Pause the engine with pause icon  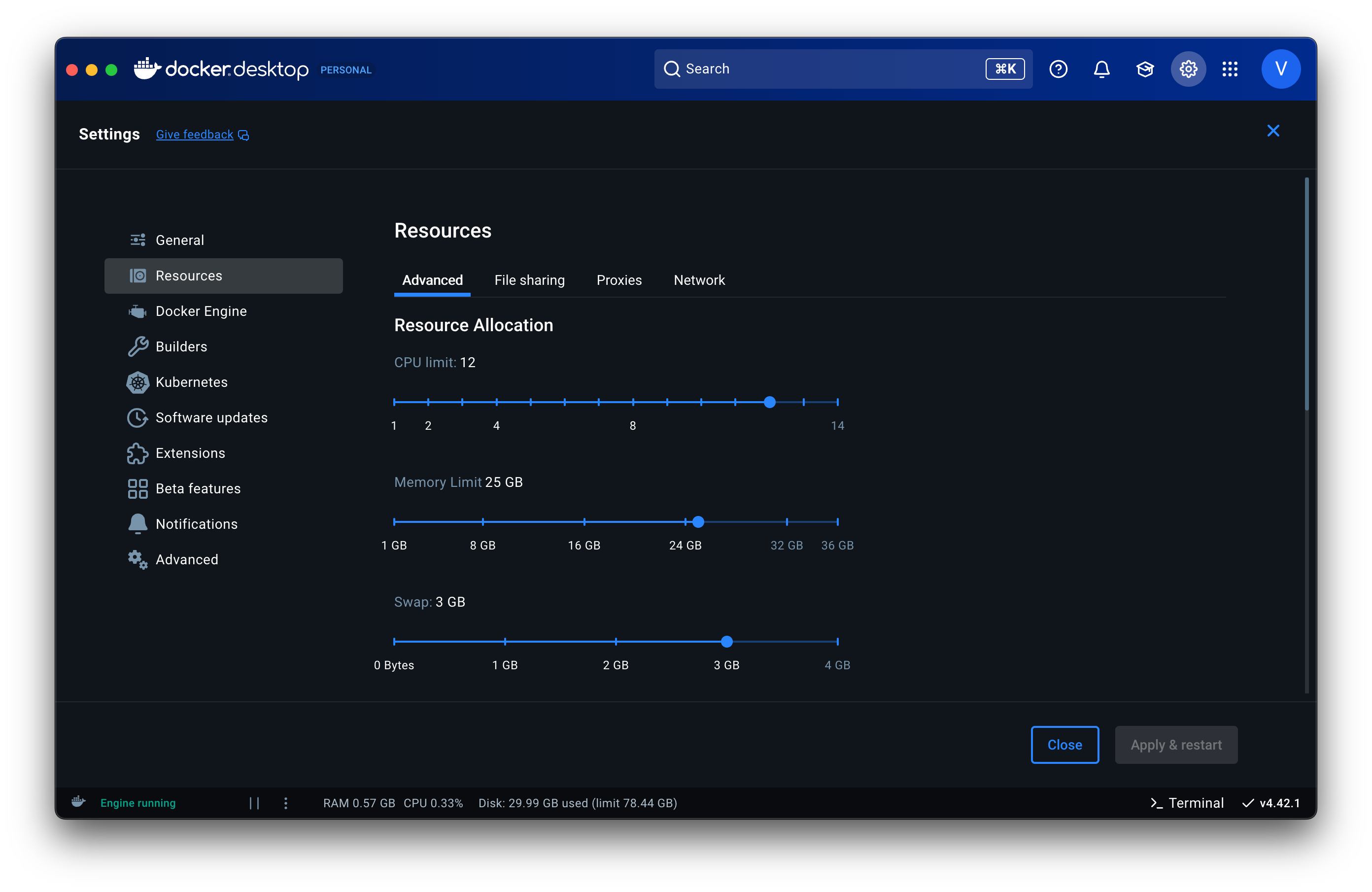[x=254, y=803]
